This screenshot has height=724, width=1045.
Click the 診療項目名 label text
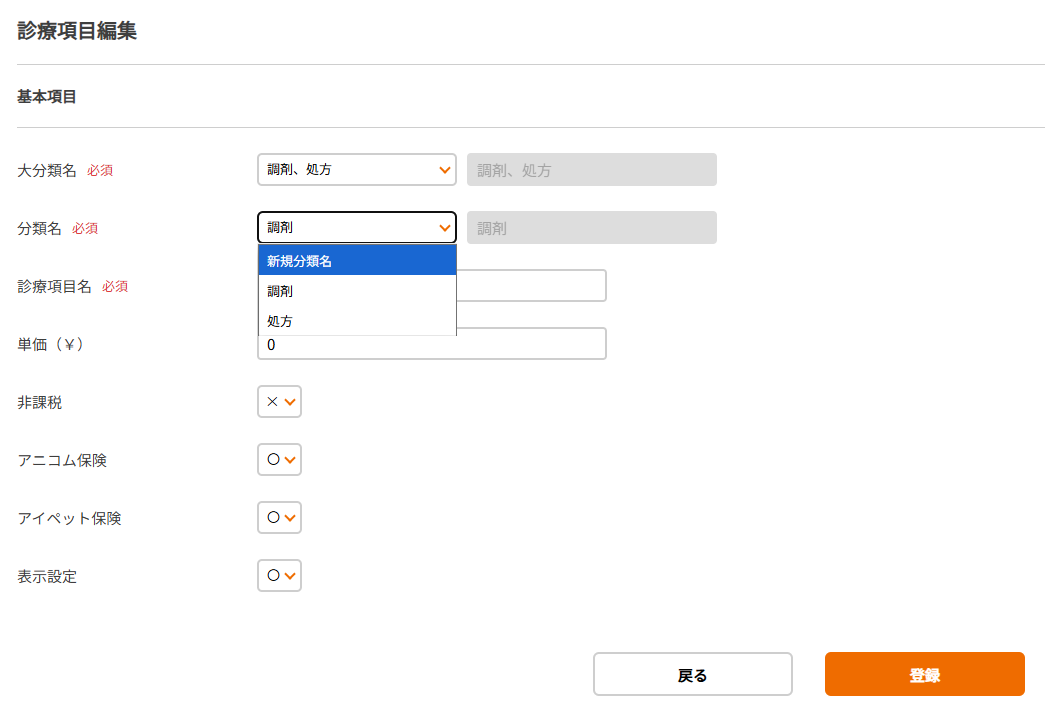coord(55,286)
